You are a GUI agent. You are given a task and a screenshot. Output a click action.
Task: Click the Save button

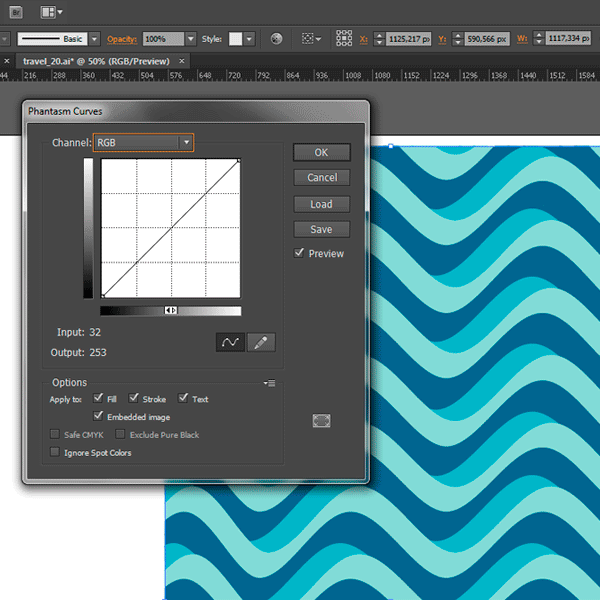(321, 229)
